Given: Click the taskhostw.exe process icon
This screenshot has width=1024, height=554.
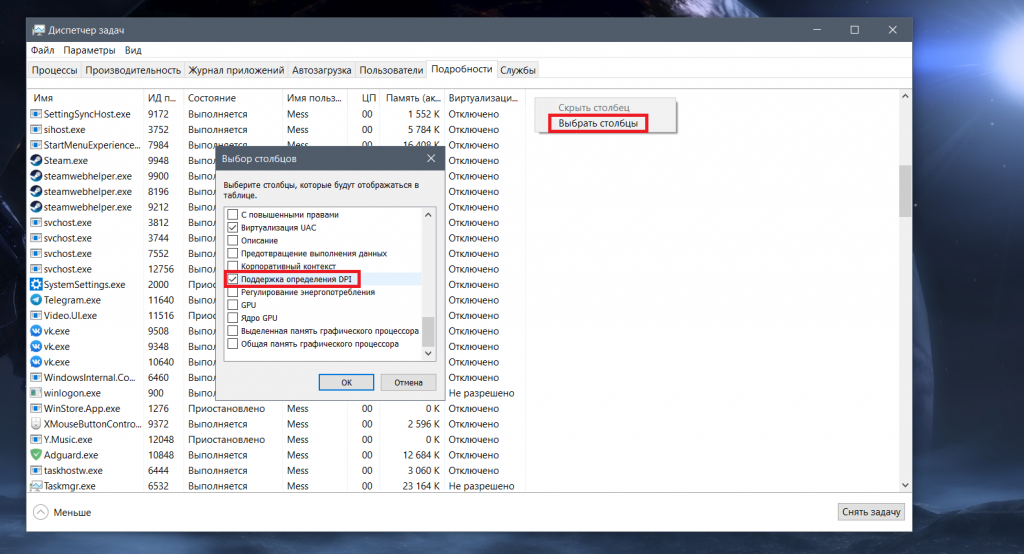Looking at the screenshot, I should pyautogui.click(x=36, y=470).
